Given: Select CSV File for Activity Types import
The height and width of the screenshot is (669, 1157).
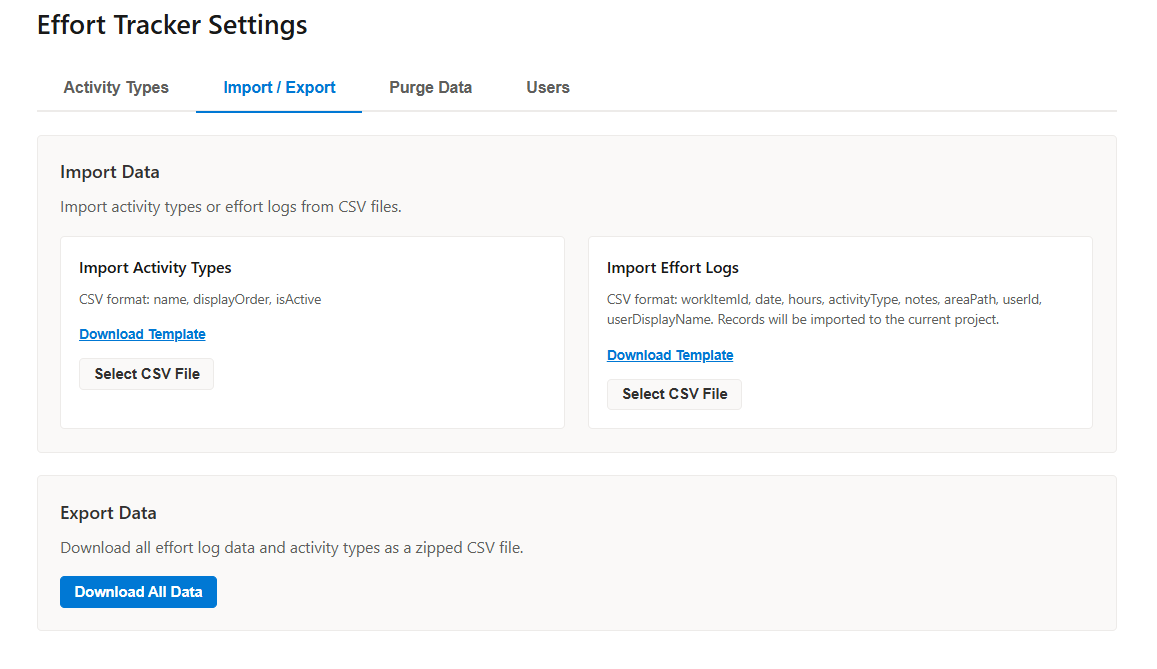Looking at the screenshot, I should pos(147,374).
